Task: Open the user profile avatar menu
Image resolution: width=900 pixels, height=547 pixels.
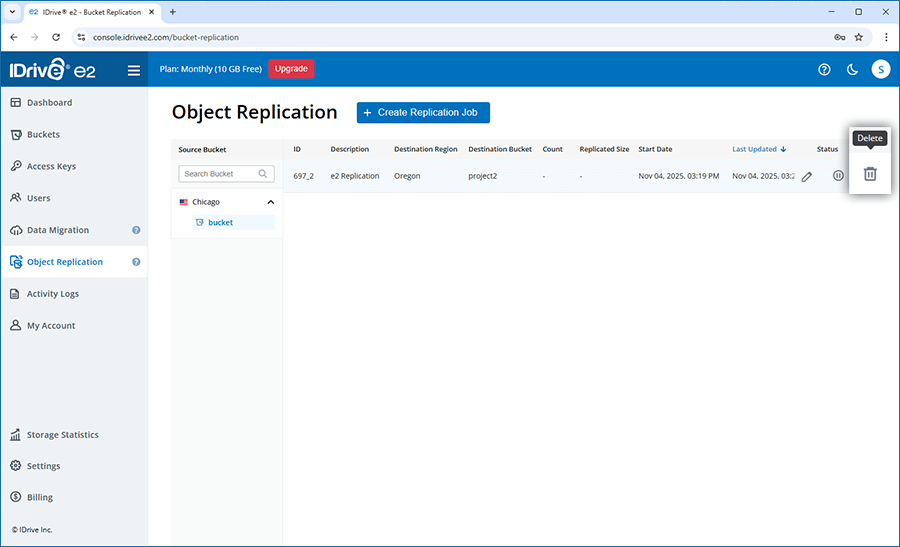Action: click(x=880, y=70)
